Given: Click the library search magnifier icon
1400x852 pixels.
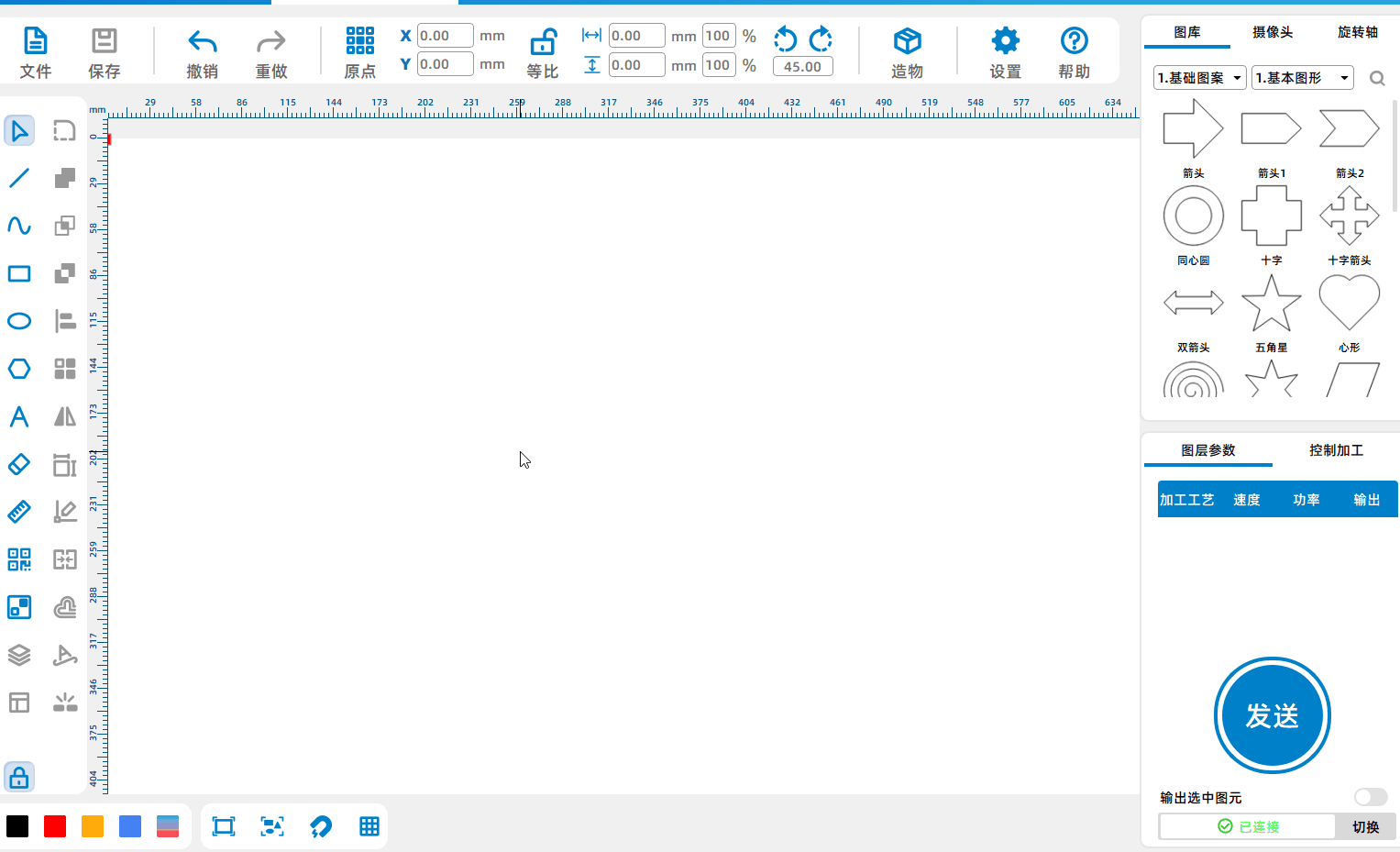Looking at the screenshot, I should pyautogui.click(x=1377, y=78).
